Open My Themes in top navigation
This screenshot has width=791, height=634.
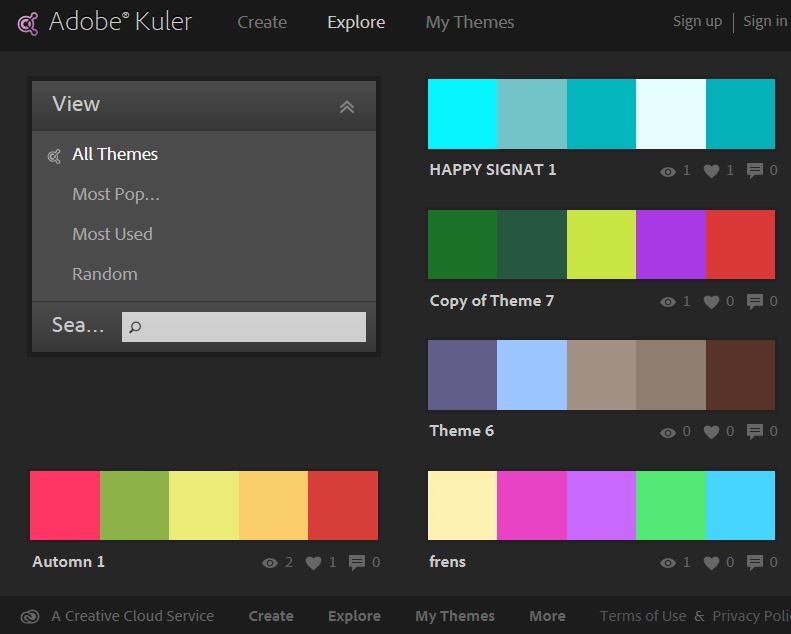coord(470,22)
